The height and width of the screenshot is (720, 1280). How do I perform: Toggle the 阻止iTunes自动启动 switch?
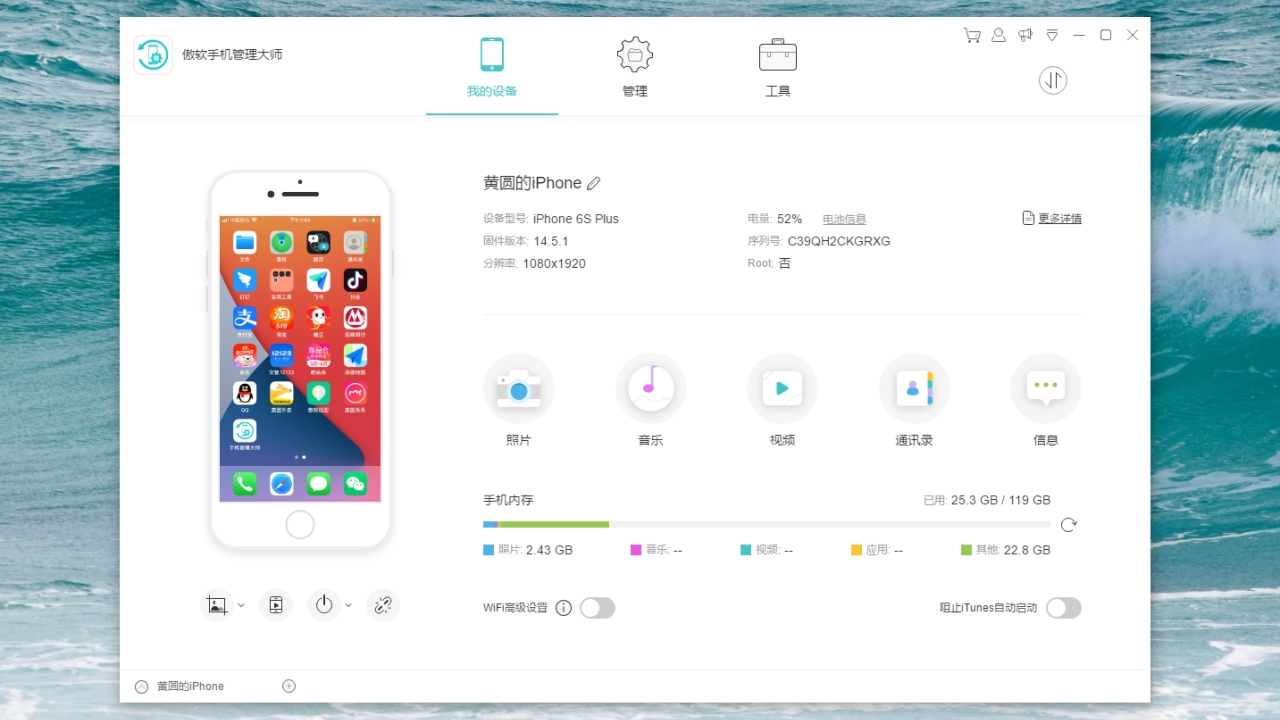(1064, 608)
